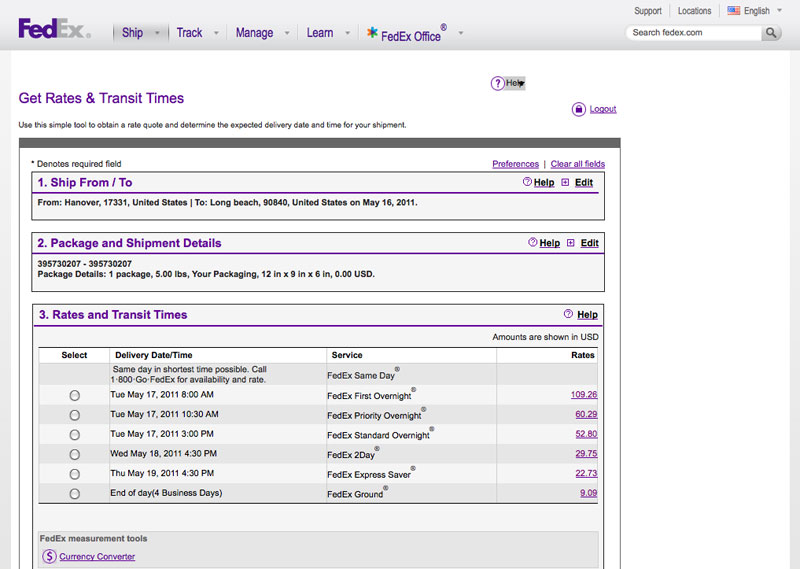Open the Manage menu dropdown arrow
This screenshot has width=800, height=569.
click(x=287, y=33)
